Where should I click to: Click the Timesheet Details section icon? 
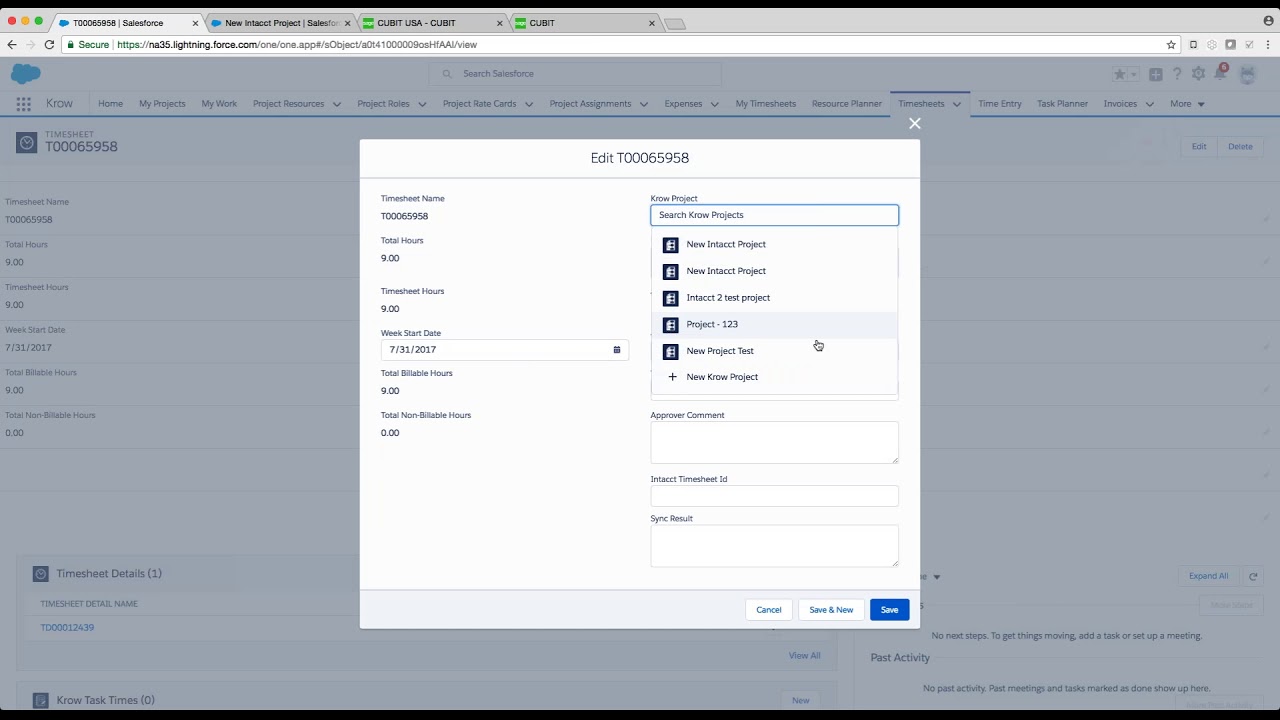[x=41, y=574]
